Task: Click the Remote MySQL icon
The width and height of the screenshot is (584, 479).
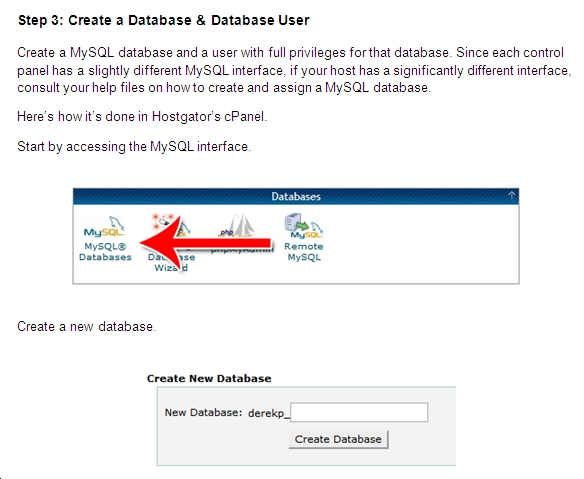Action: 304,226
